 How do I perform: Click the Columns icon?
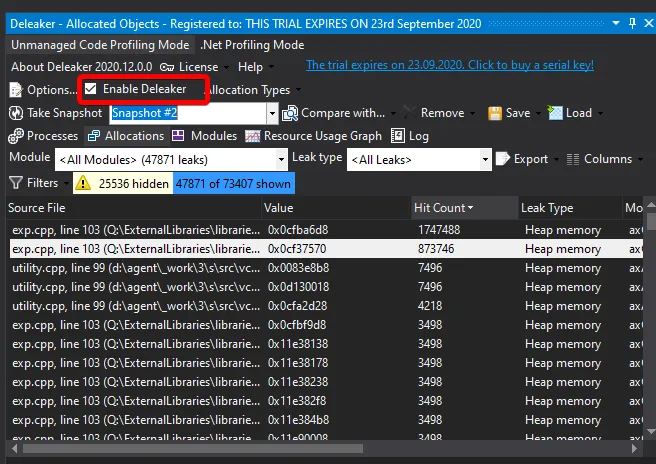coord(573,159)
